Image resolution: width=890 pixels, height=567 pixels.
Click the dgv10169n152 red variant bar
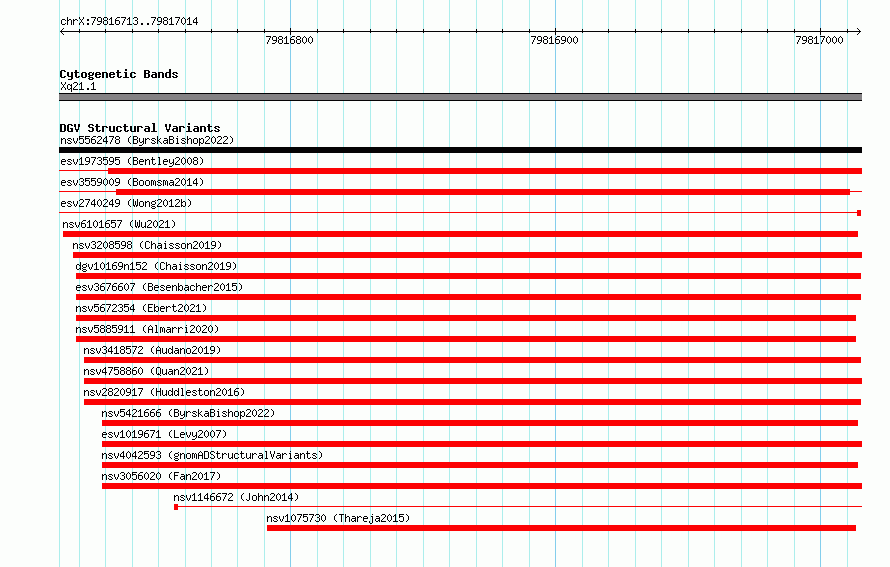468,276
